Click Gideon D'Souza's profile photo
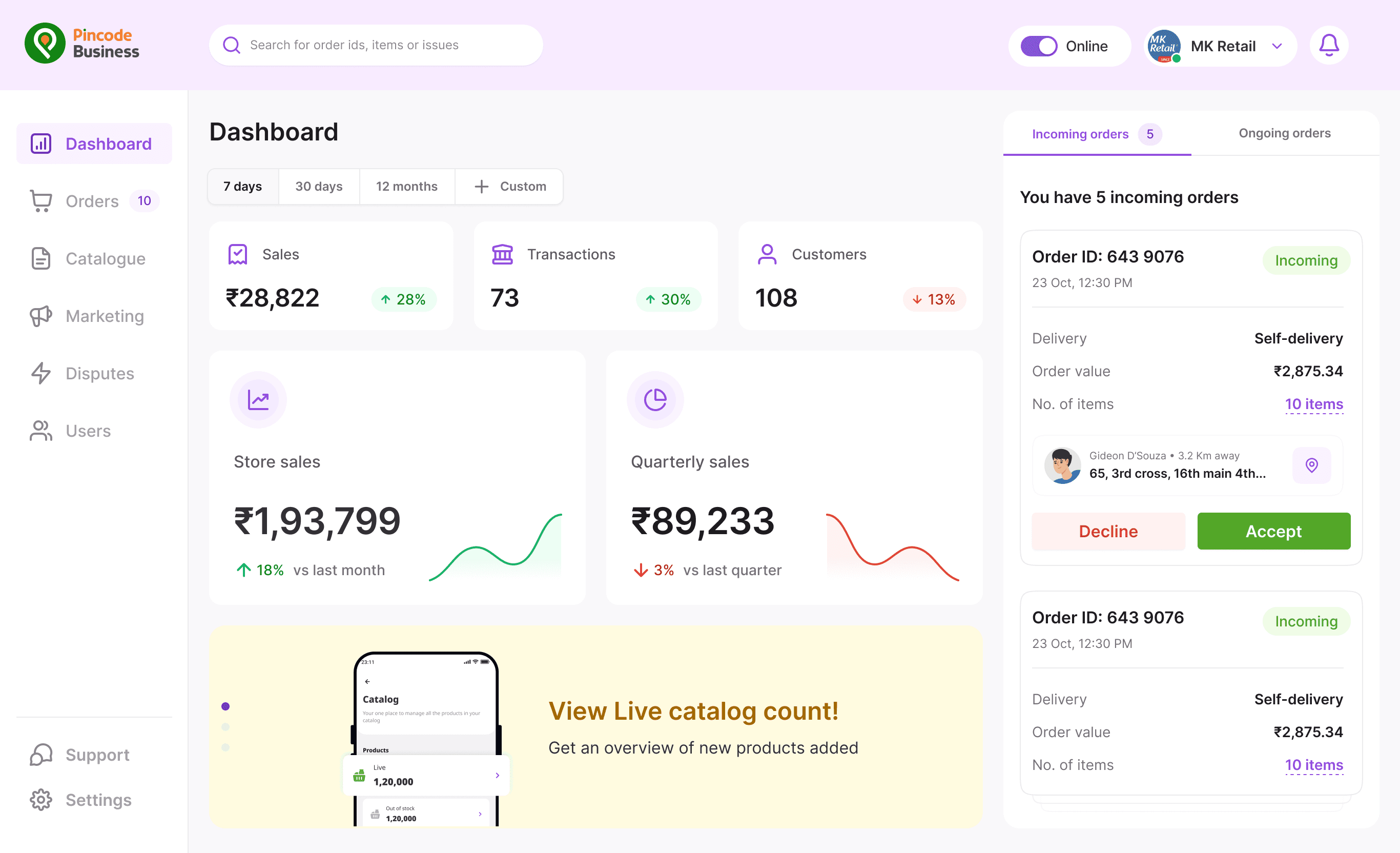 tap(1062, 465)
